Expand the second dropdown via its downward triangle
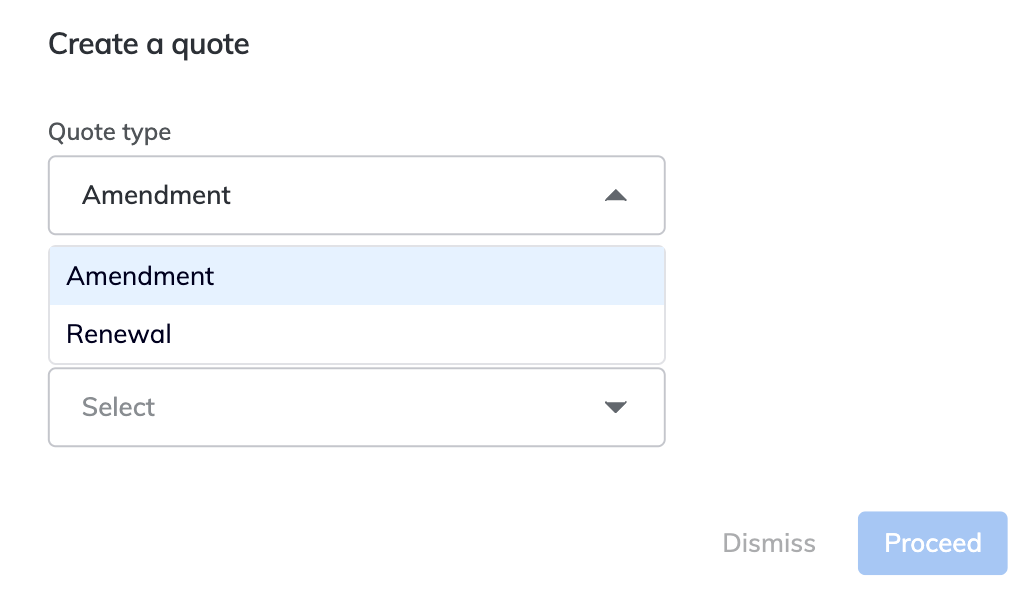1036x594 pixels. point(616,407)
